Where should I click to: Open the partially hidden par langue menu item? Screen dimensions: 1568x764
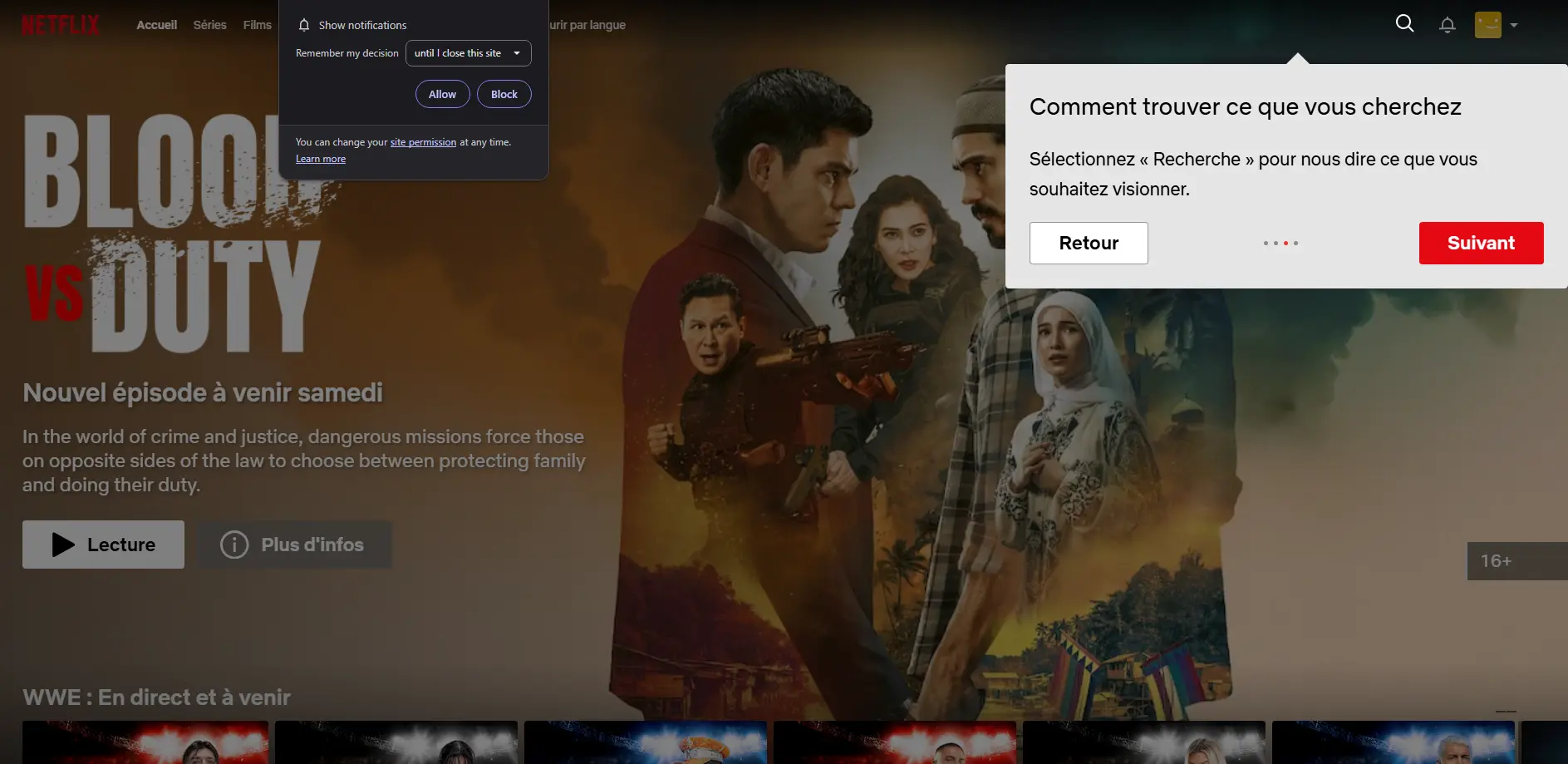click(587, 25)
